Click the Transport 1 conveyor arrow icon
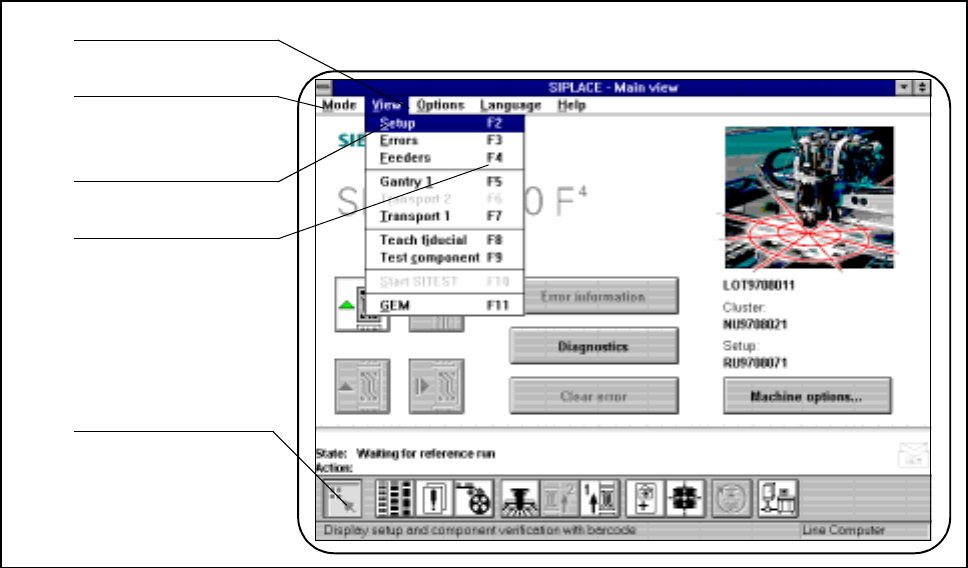 [x=599, y=498]
